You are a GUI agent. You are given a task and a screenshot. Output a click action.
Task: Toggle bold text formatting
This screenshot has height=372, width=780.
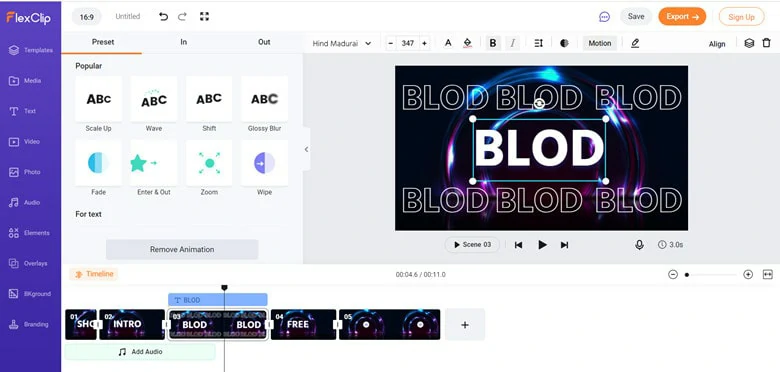pos(492,43)
